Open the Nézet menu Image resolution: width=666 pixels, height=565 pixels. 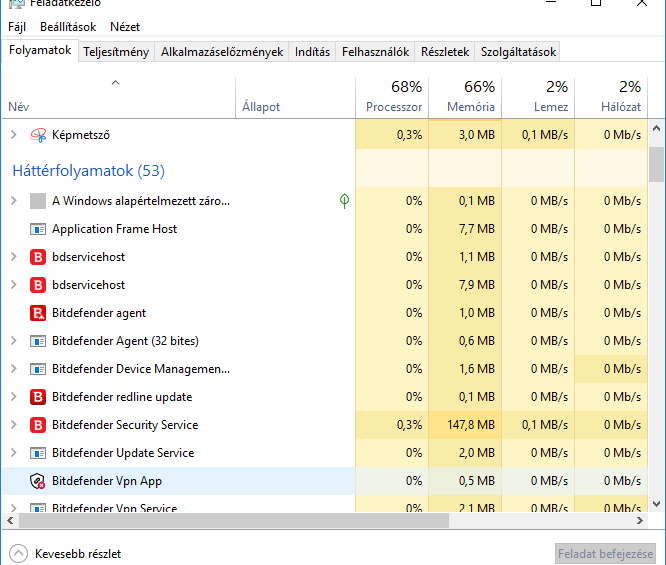125,27
